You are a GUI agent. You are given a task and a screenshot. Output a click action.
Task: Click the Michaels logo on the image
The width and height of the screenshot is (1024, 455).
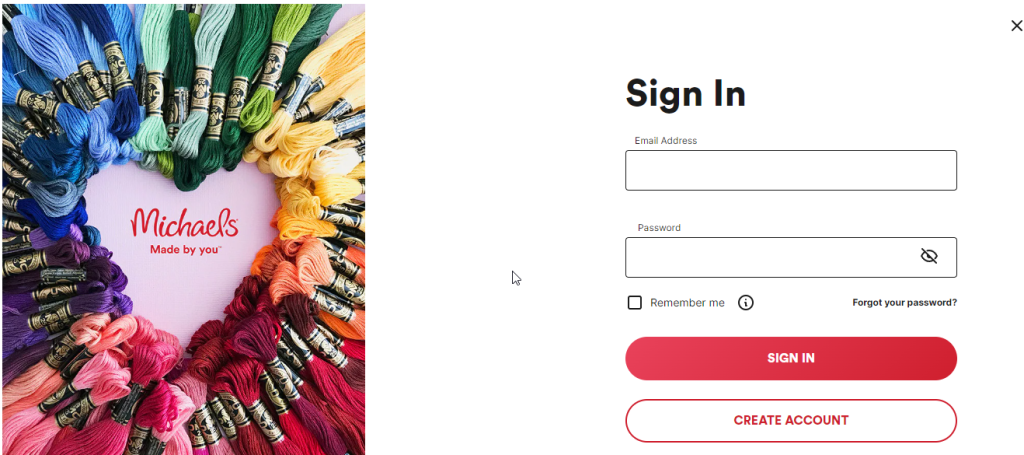184,222
